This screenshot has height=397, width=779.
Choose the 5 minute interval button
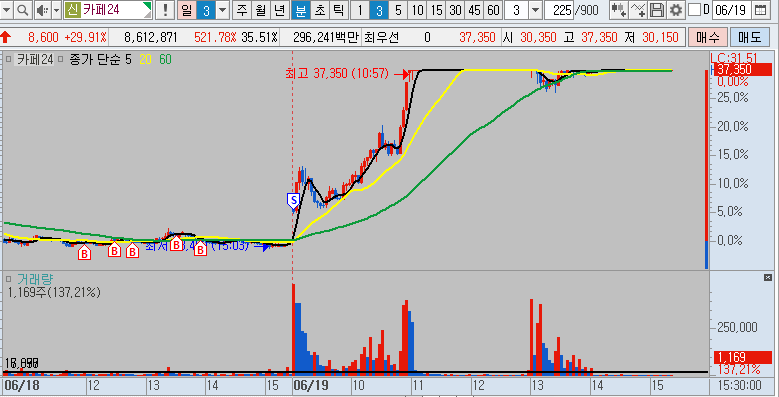398,10
